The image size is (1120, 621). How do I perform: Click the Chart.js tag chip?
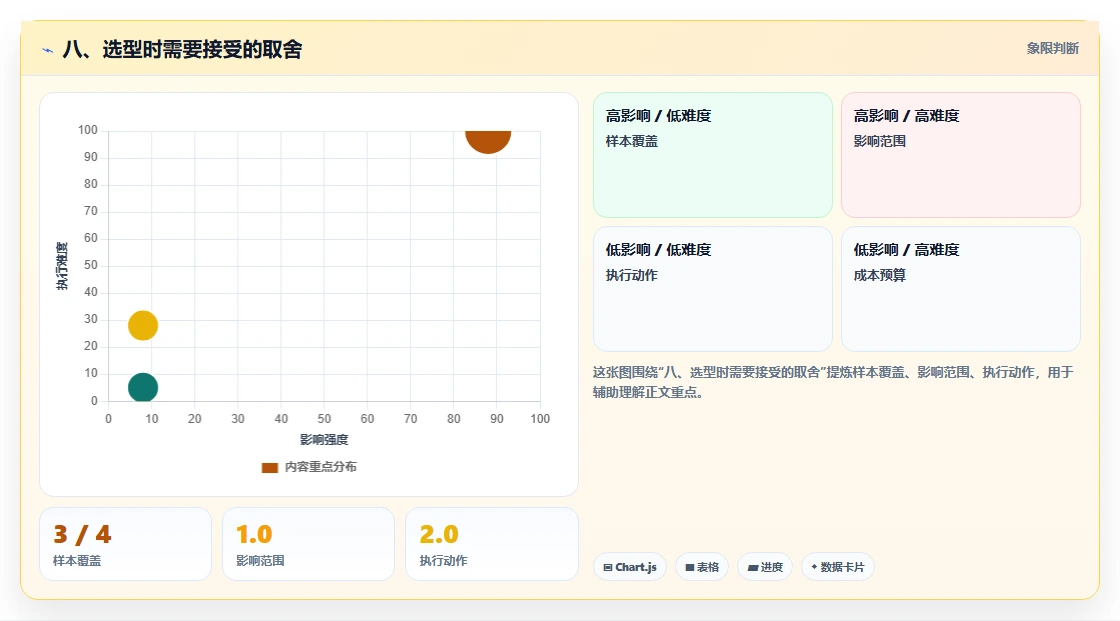[x=630, y=567]
